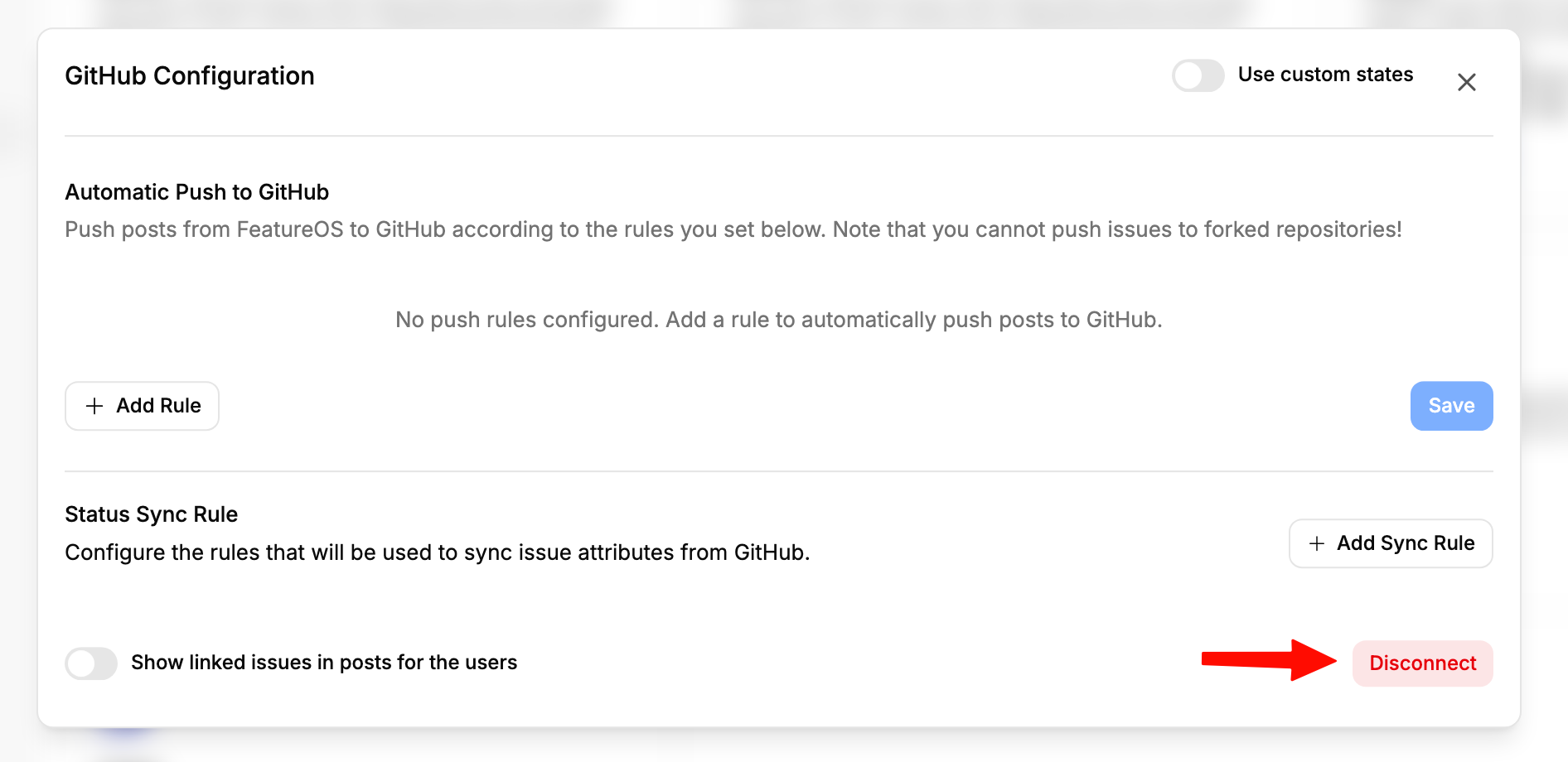Close the GitHub Configuration dialog

(1466, 82)
